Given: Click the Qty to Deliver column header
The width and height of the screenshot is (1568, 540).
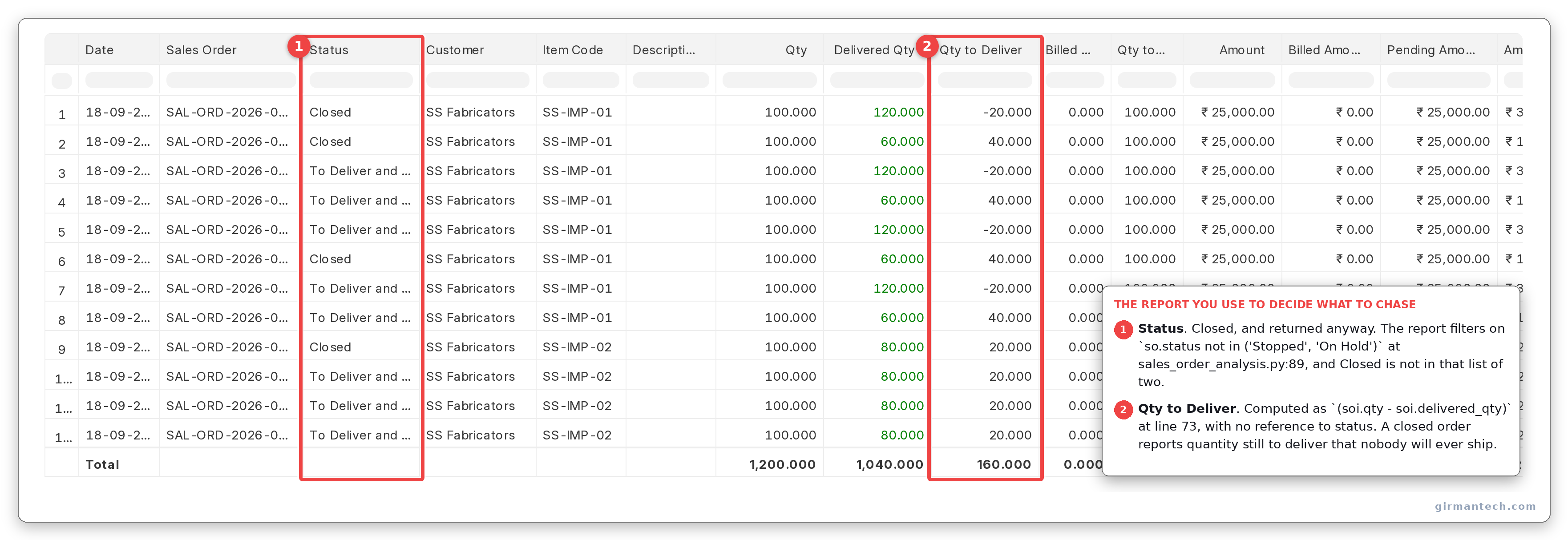Looking at the screenshot, I should 980,50.
